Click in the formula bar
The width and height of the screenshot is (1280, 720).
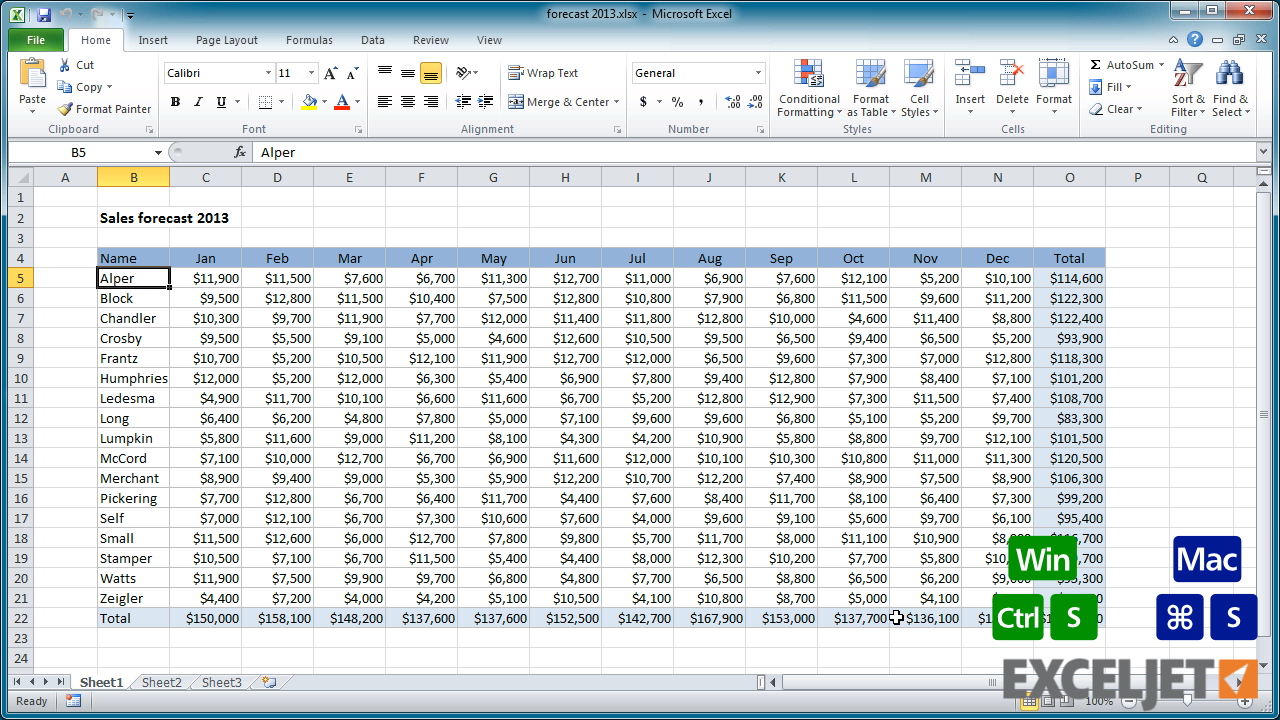pos(755,152)
